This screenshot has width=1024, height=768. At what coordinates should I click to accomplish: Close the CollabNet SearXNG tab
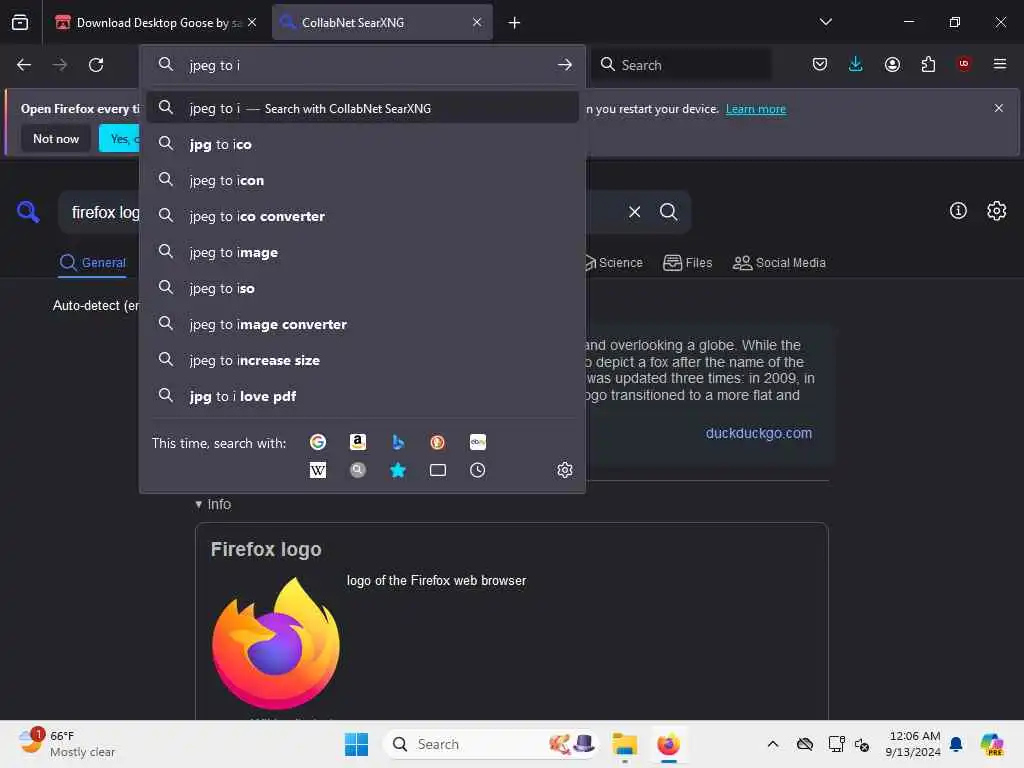[x=477, y=22]
